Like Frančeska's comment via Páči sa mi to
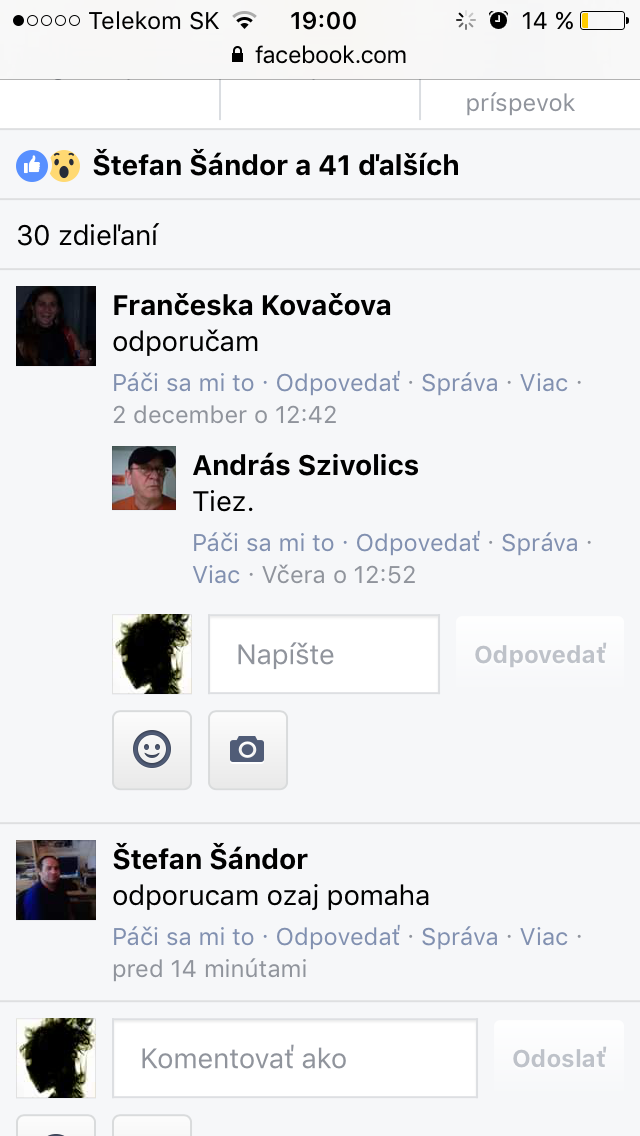This screenshot has height=1136, width=640. coord(183,383)
